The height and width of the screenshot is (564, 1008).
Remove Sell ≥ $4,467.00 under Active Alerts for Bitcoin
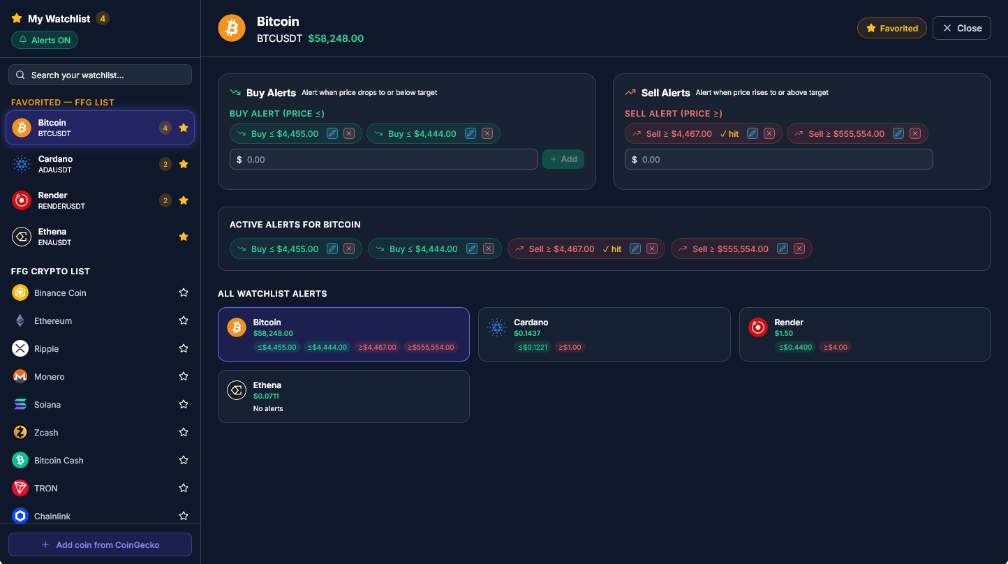coord(652,249)
